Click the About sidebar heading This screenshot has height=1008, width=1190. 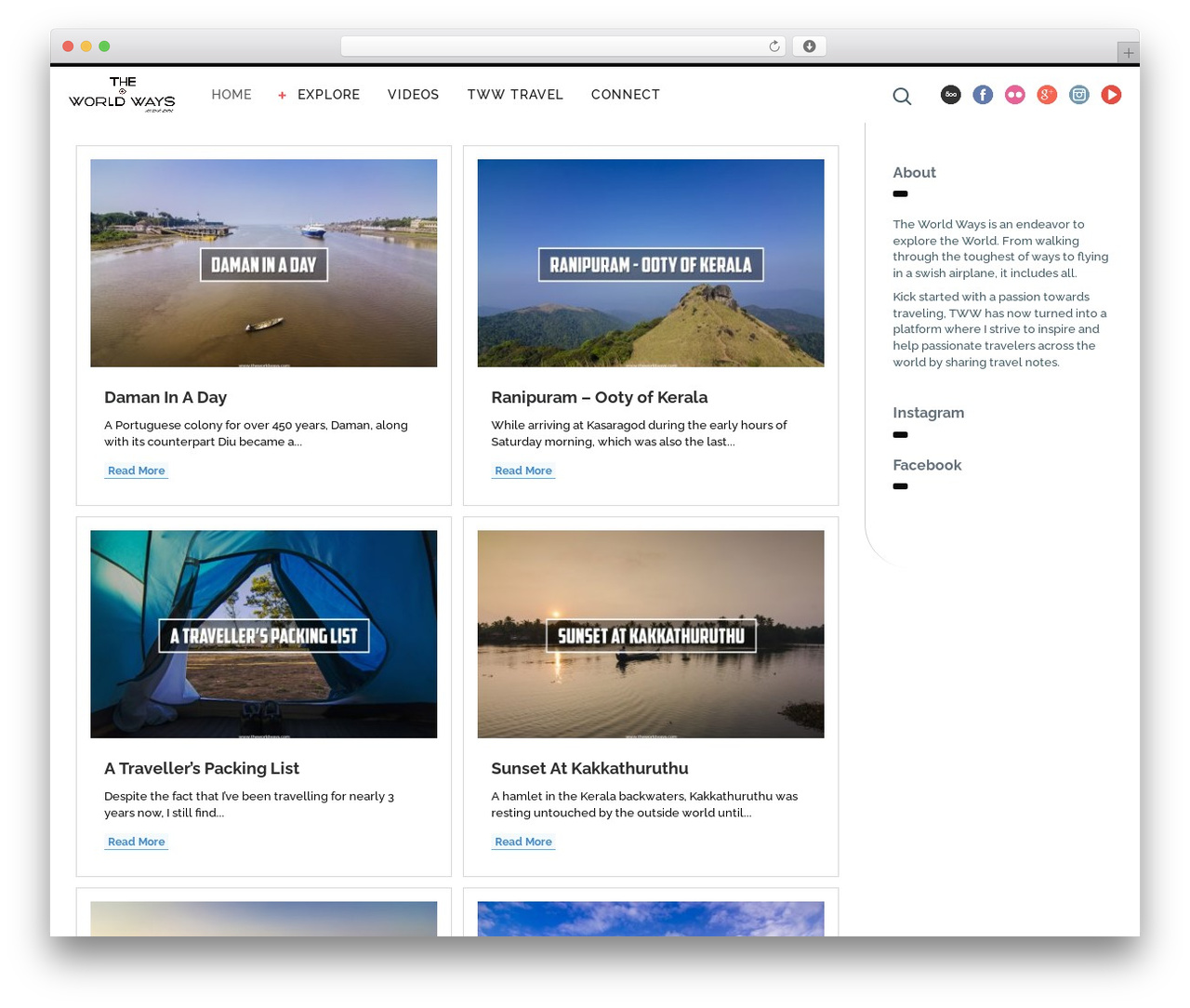coord(914,173)
